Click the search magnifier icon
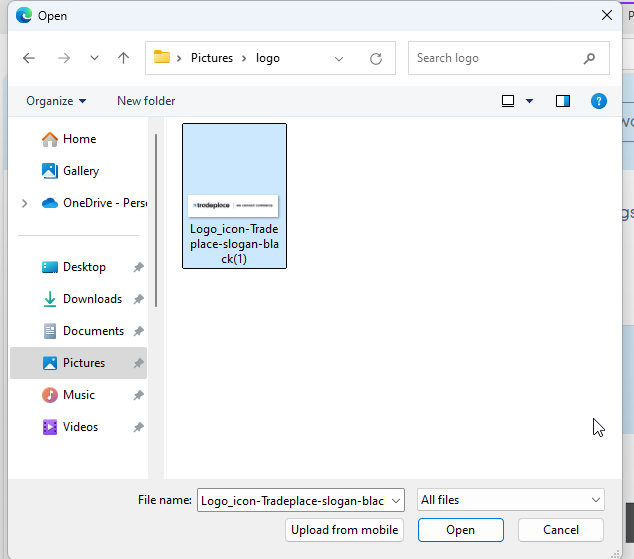 point(589,58)
